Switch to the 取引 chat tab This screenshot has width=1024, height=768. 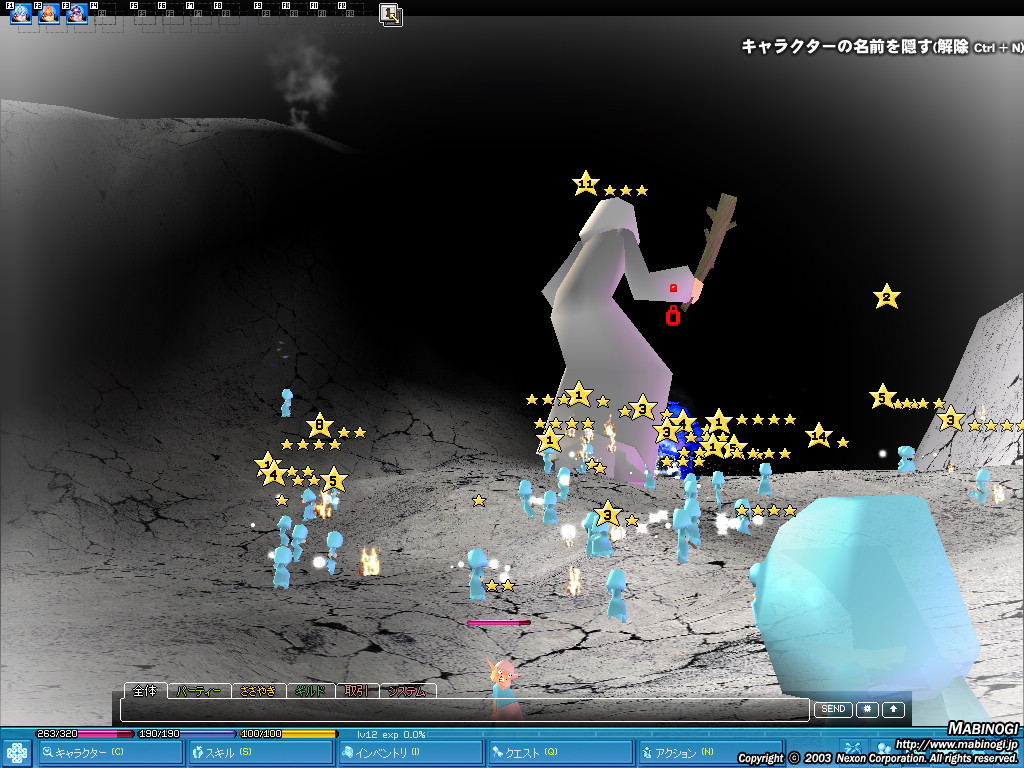pyautogui.click(x=357, y=691)
